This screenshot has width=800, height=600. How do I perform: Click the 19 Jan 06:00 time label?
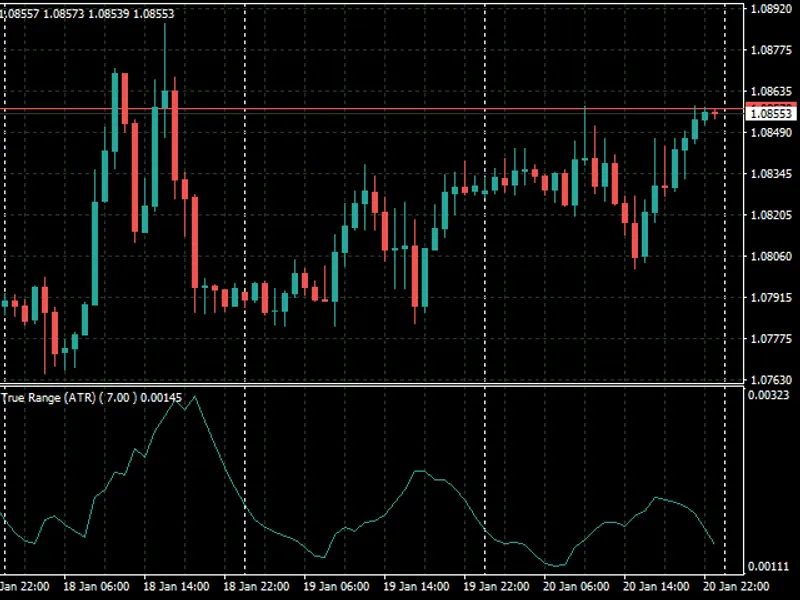click(x=336, y=586)
